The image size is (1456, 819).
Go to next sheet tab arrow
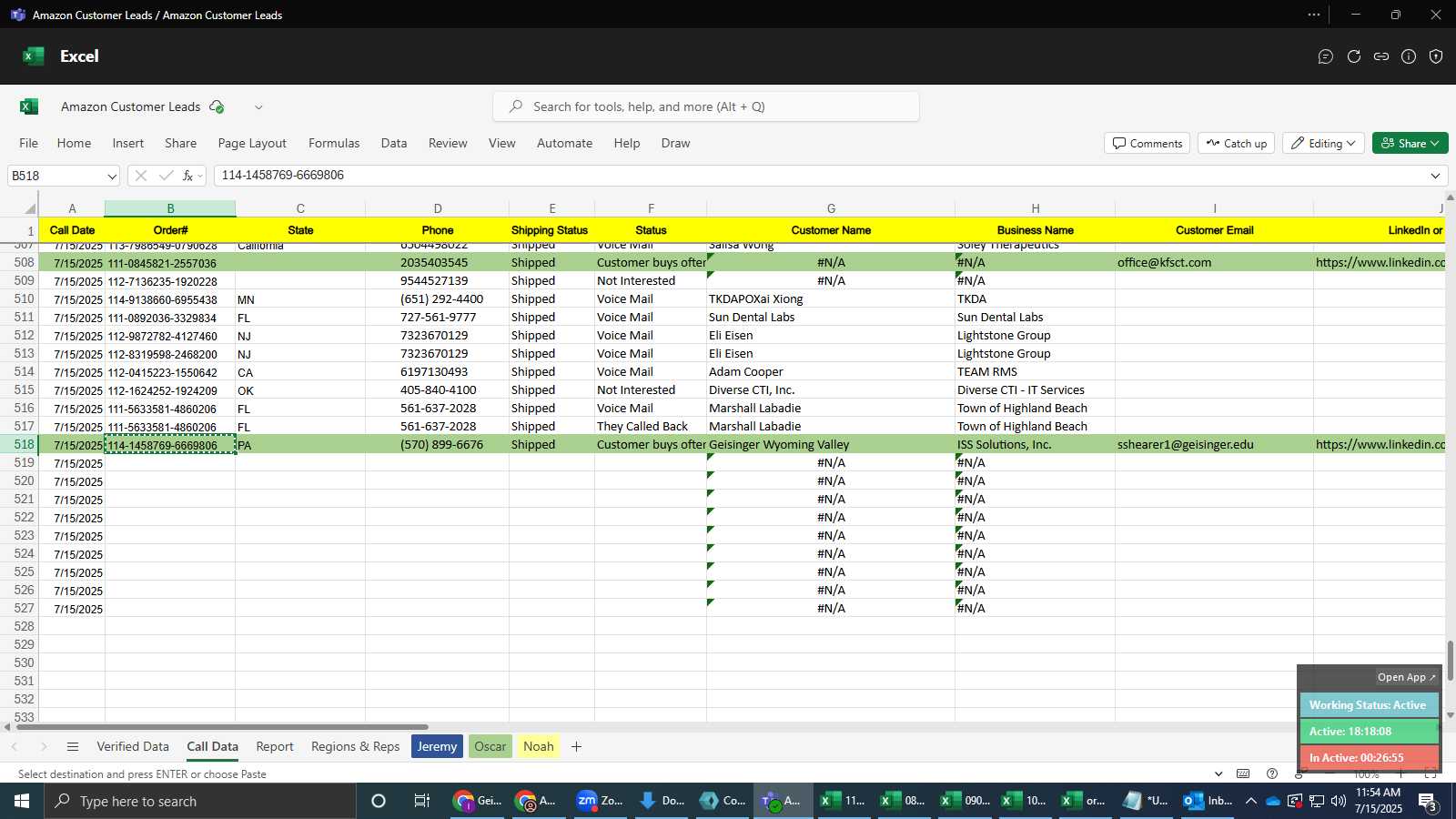click(x=43, y=747)
